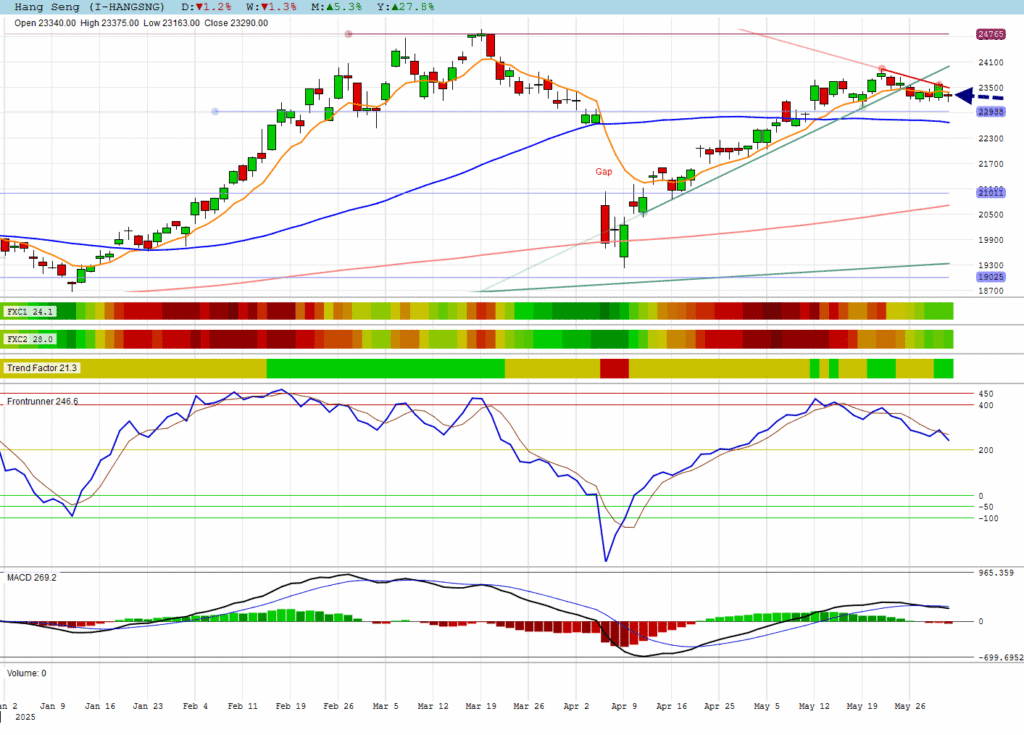Click the Mar 12 date label
Image resolution: width=1024 pixels, height=735 pixels.
point(433,706)
